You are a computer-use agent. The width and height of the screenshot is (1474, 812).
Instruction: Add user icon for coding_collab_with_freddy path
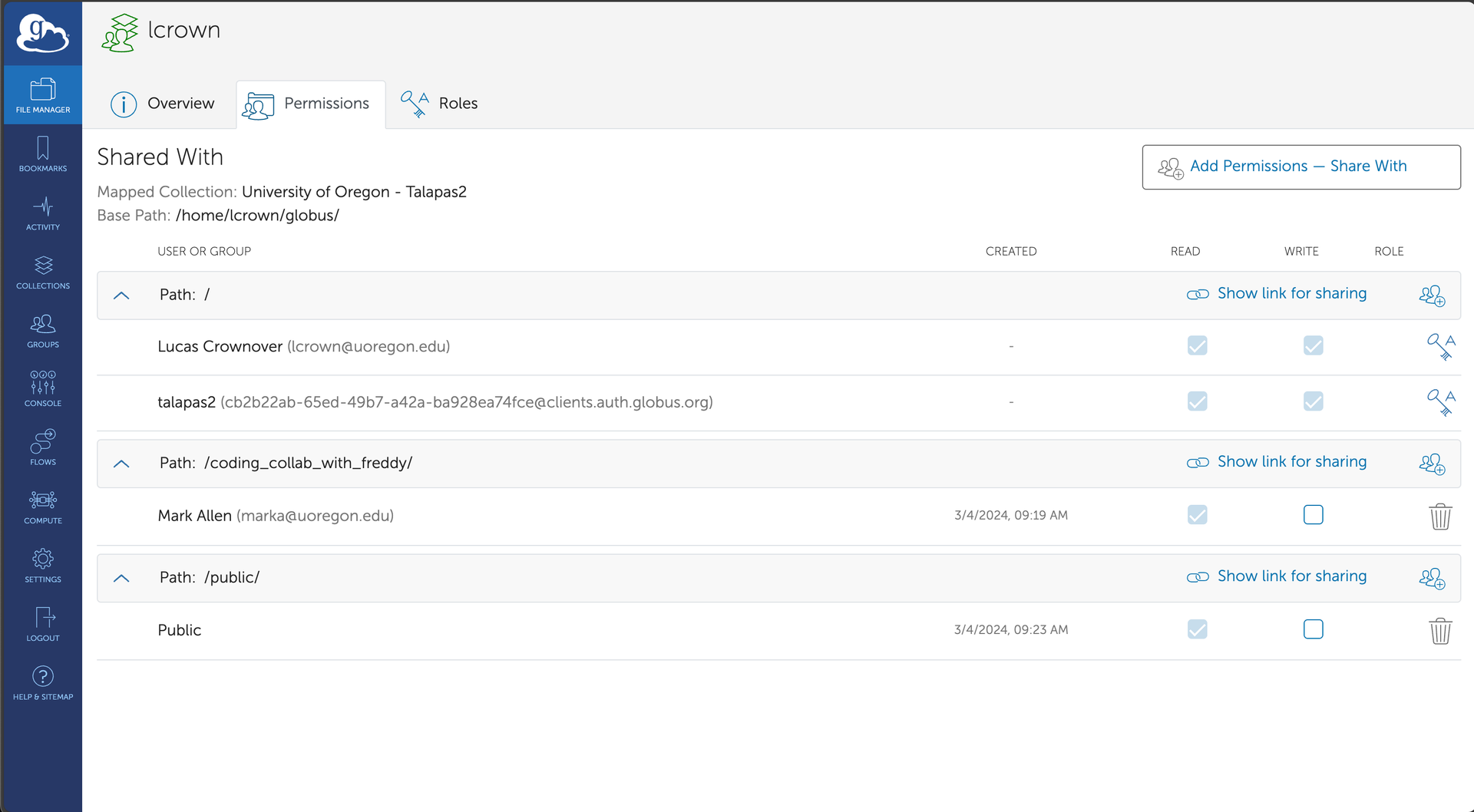[x=1432, y=464]
